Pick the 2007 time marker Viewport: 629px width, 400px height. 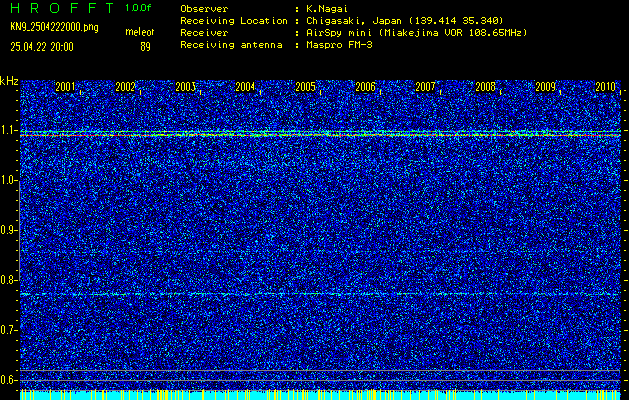pos(425,87)
